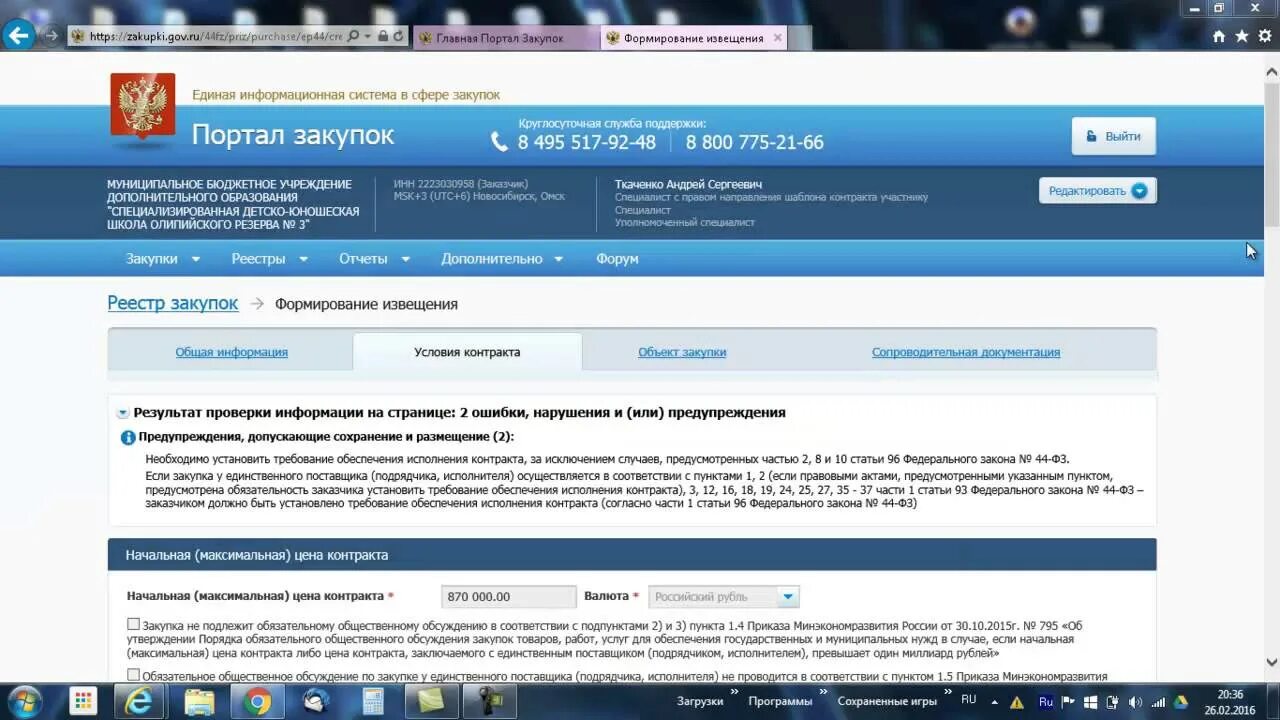The height and width of the screenshot is (720, 1280).
Task: Click the volume speaker tray icon
Action: (x=1135, y=702)
